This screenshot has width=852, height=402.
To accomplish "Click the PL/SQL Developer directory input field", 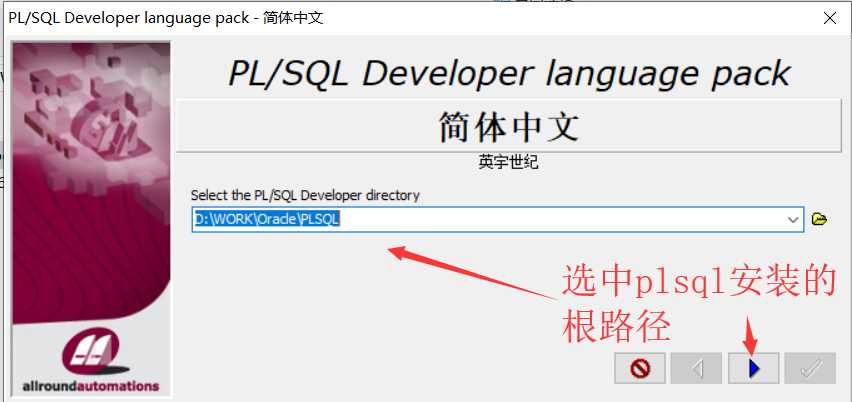I will 497,219.
